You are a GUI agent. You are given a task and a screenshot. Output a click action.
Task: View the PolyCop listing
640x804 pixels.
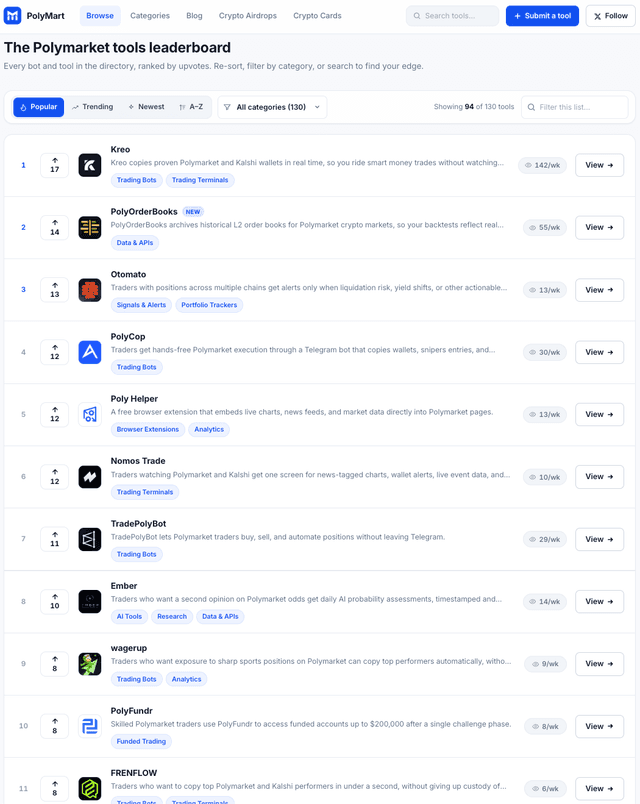pos(599,352)
